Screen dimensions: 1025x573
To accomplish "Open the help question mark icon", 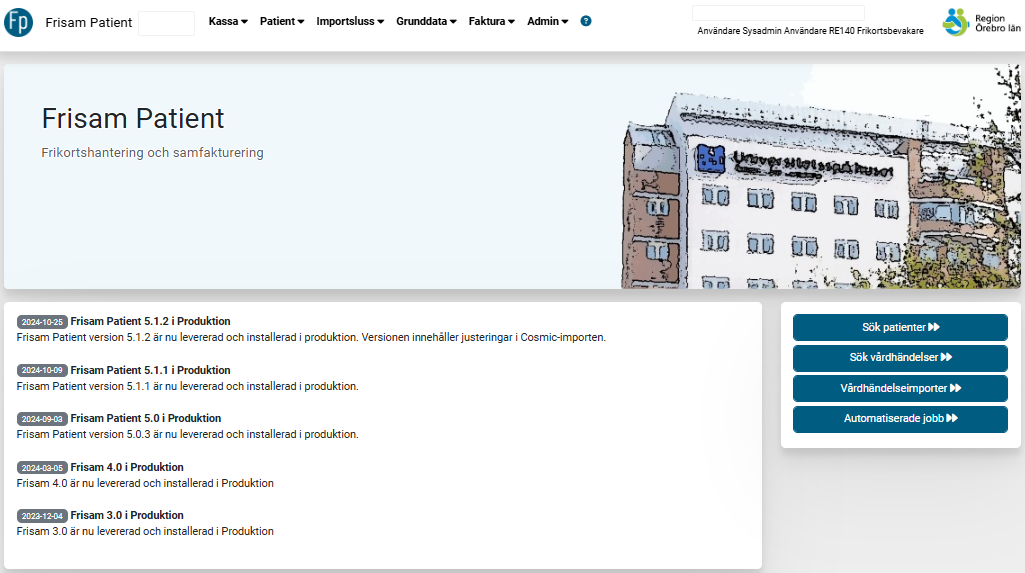I will point(586,21).
